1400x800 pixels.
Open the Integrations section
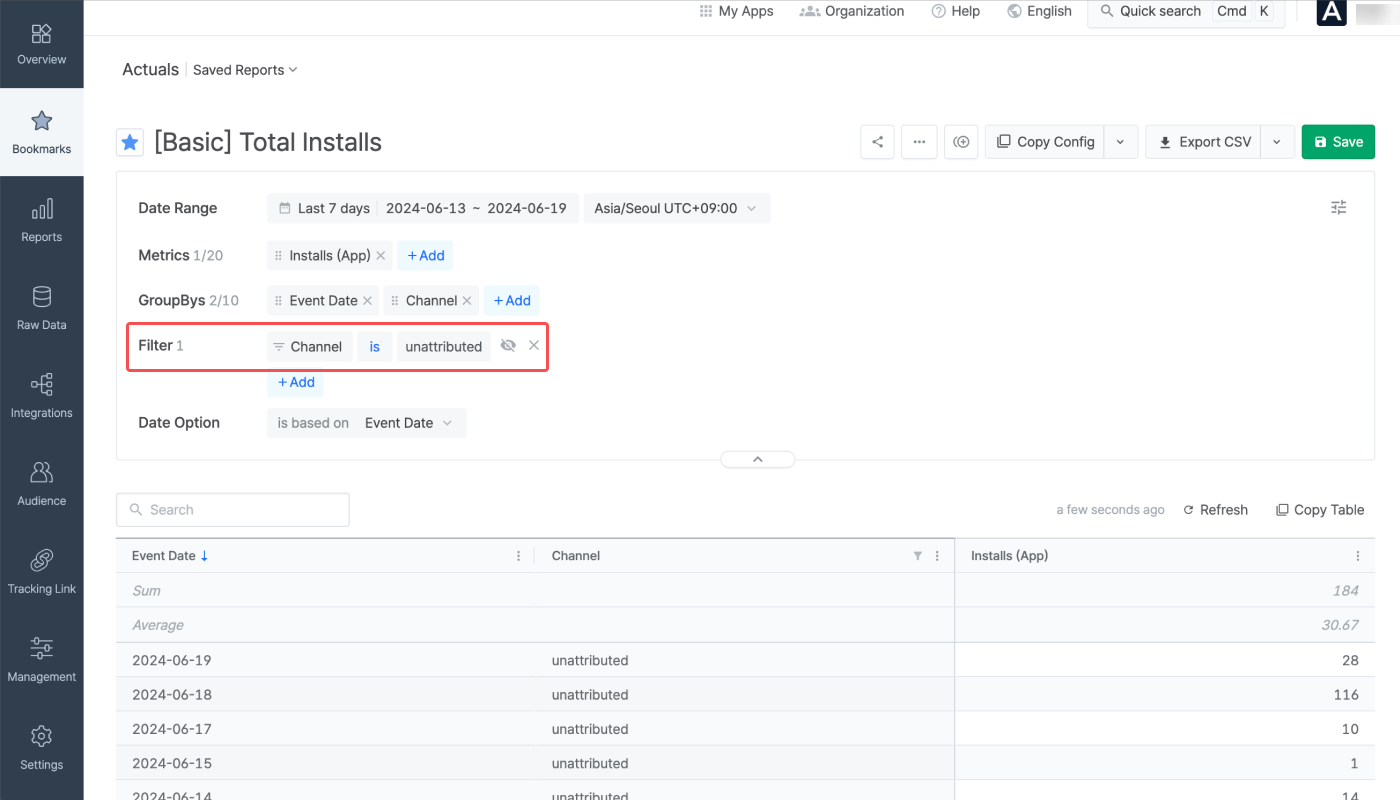point(41,397)
